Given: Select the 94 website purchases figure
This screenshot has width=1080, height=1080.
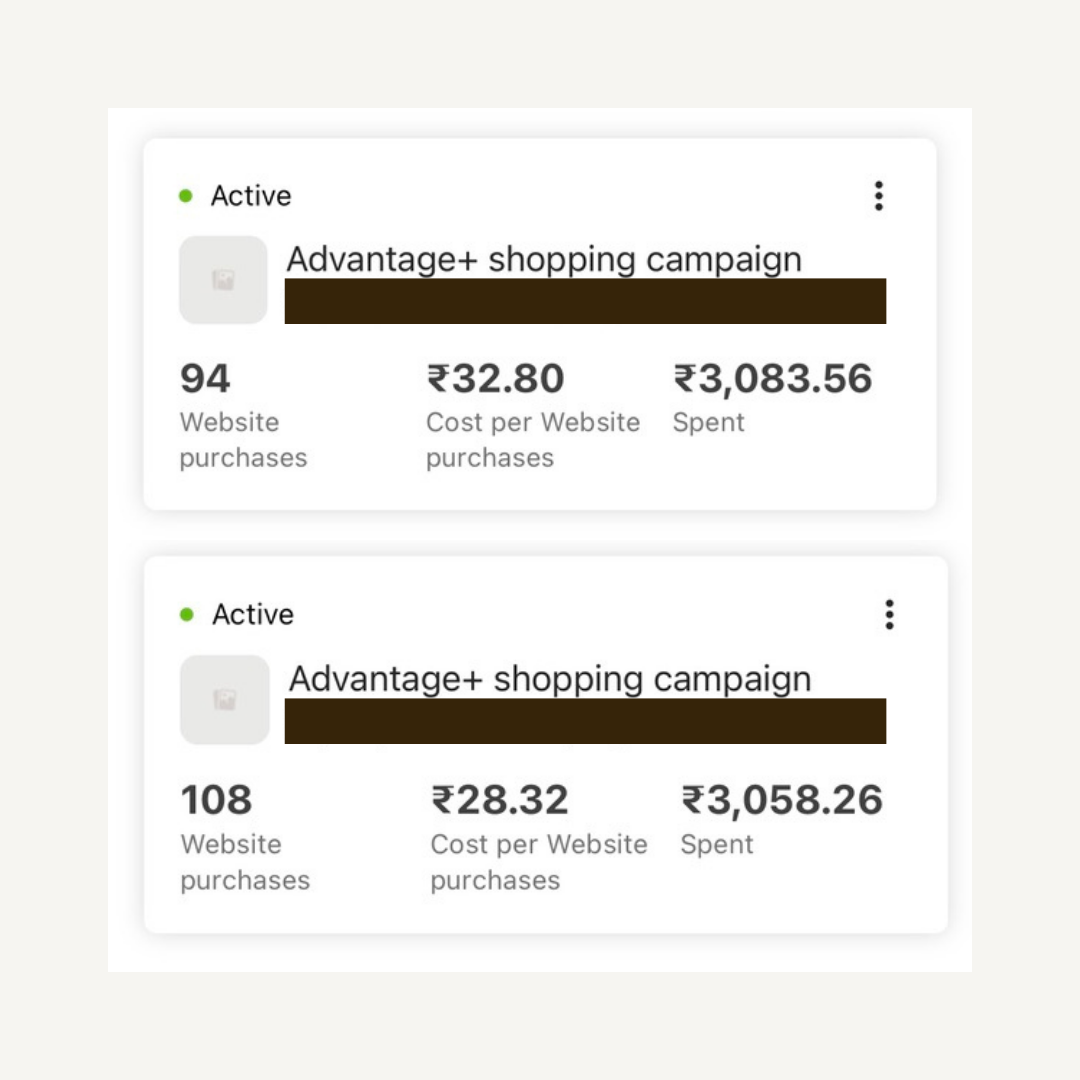Looking at the screenshot, I should point(205,379).
